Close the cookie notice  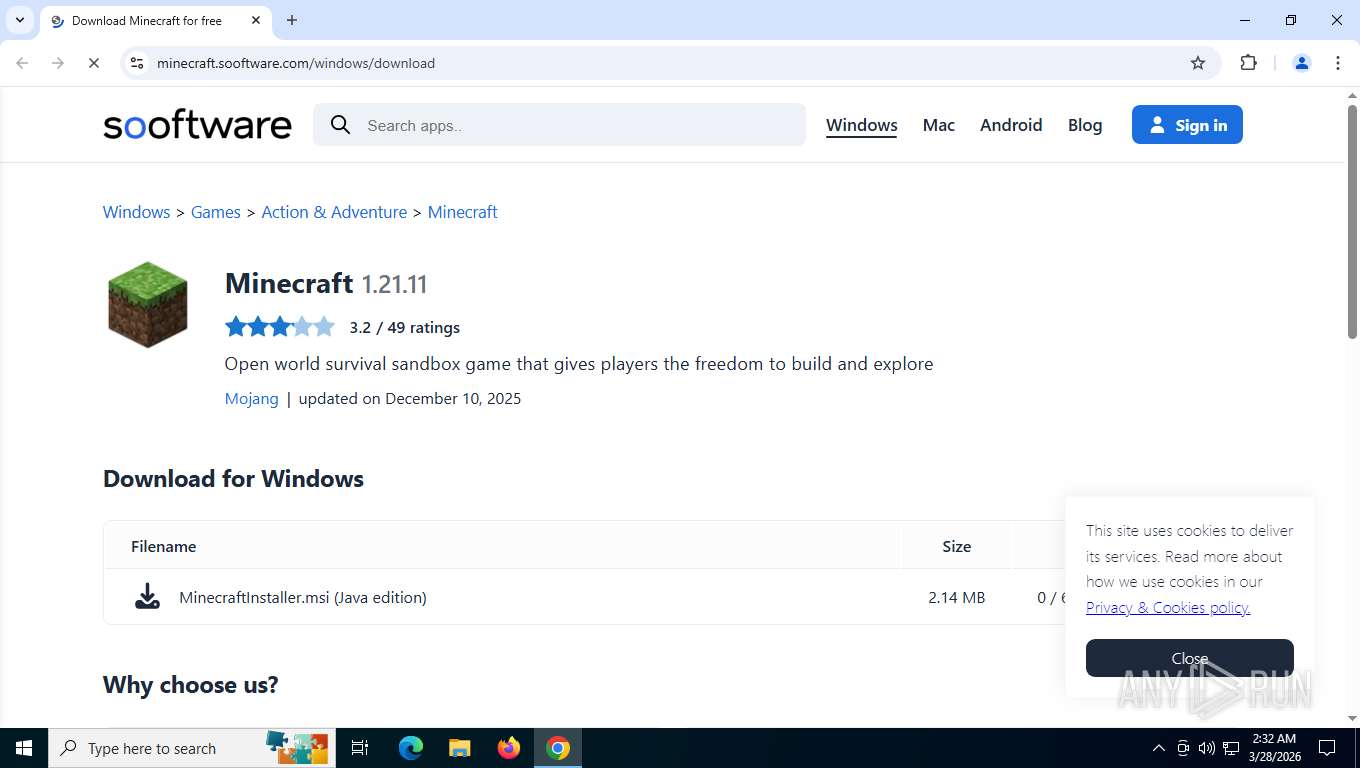1190,658
